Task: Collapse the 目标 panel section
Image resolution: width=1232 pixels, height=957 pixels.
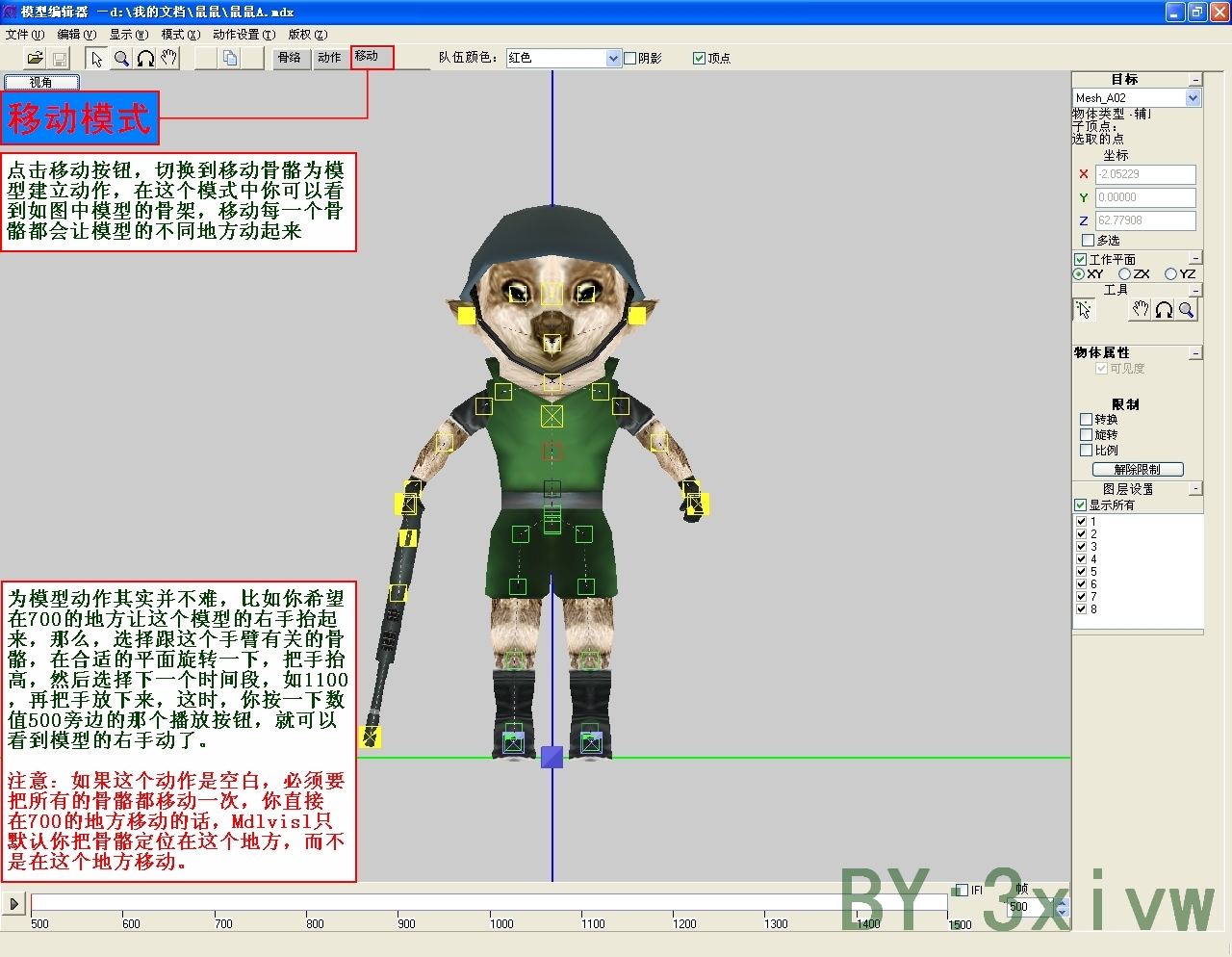Action: 1195,80
